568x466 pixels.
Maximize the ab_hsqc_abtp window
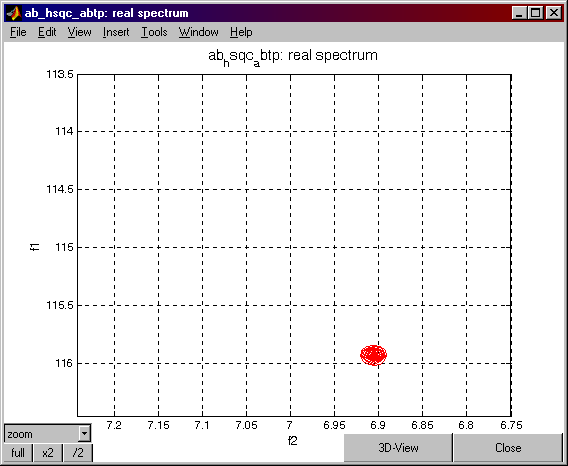[536, 13]
